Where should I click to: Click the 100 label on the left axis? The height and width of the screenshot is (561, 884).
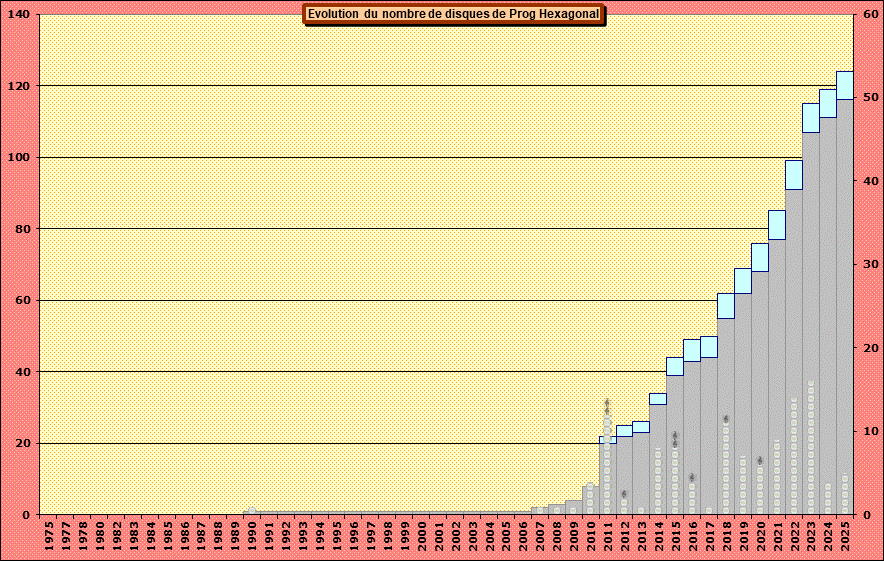pos(18,157)
